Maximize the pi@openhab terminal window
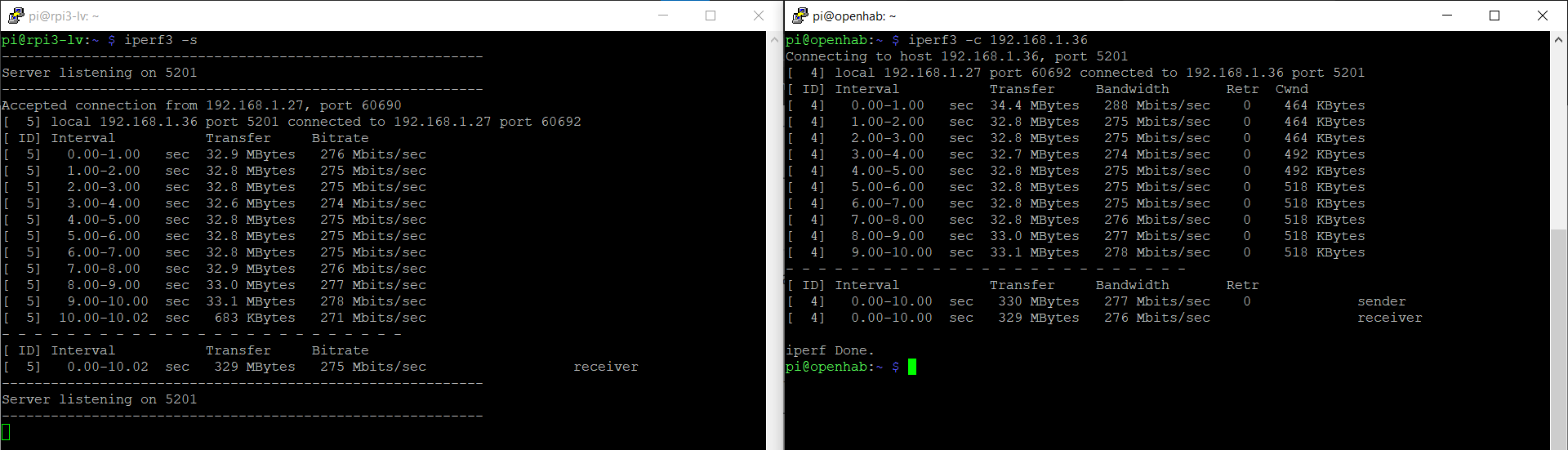Image resolution: width=1568 pixels, height=450 pixels. click(1494, 16)
